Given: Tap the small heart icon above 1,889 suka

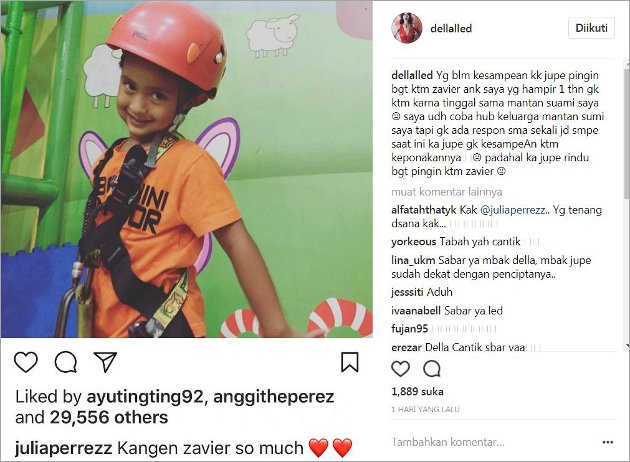Looking at the screenshot, I should pos(400,368).
